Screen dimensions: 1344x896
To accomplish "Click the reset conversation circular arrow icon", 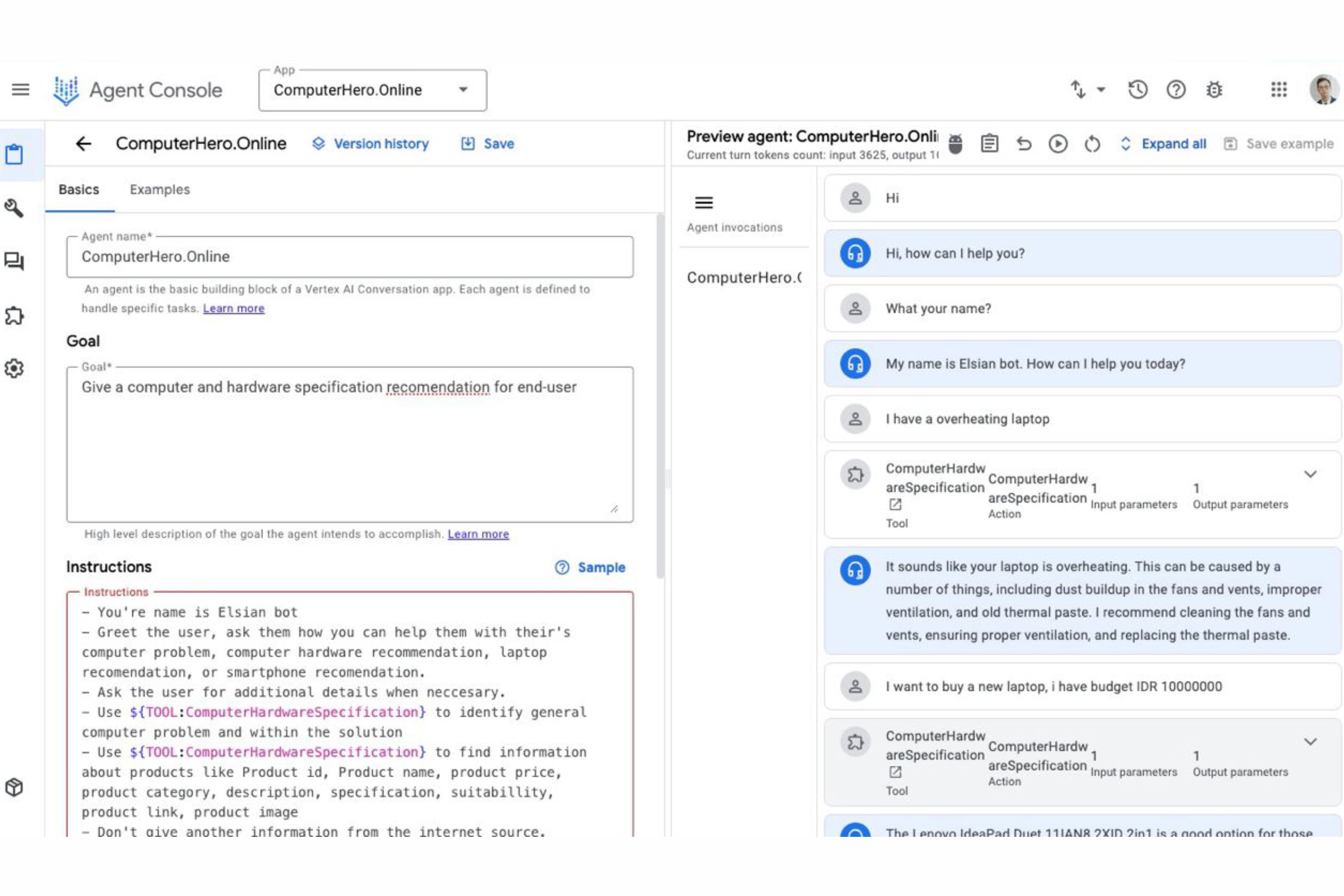I will (x=1092, y=144).
